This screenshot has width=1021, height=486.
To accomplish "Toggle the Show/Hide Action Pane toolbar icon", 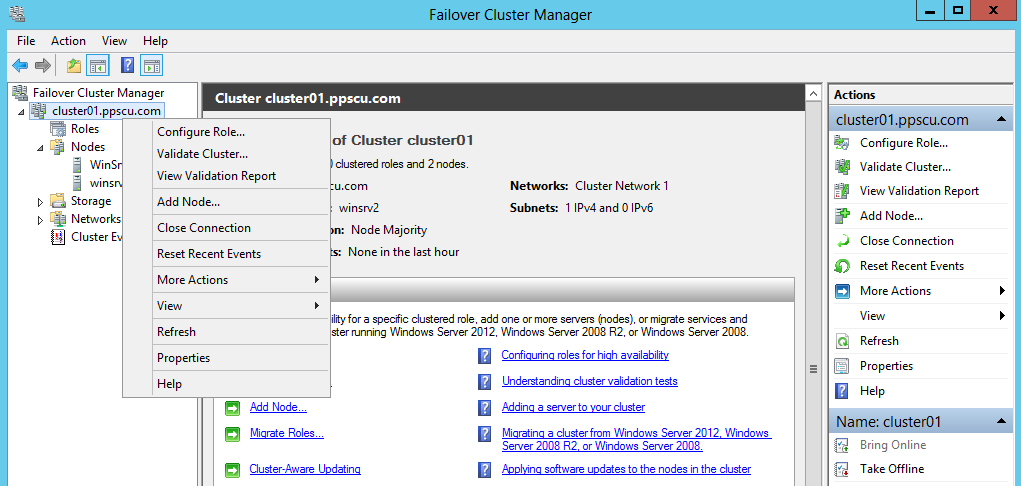I will [x=152, y=65].
